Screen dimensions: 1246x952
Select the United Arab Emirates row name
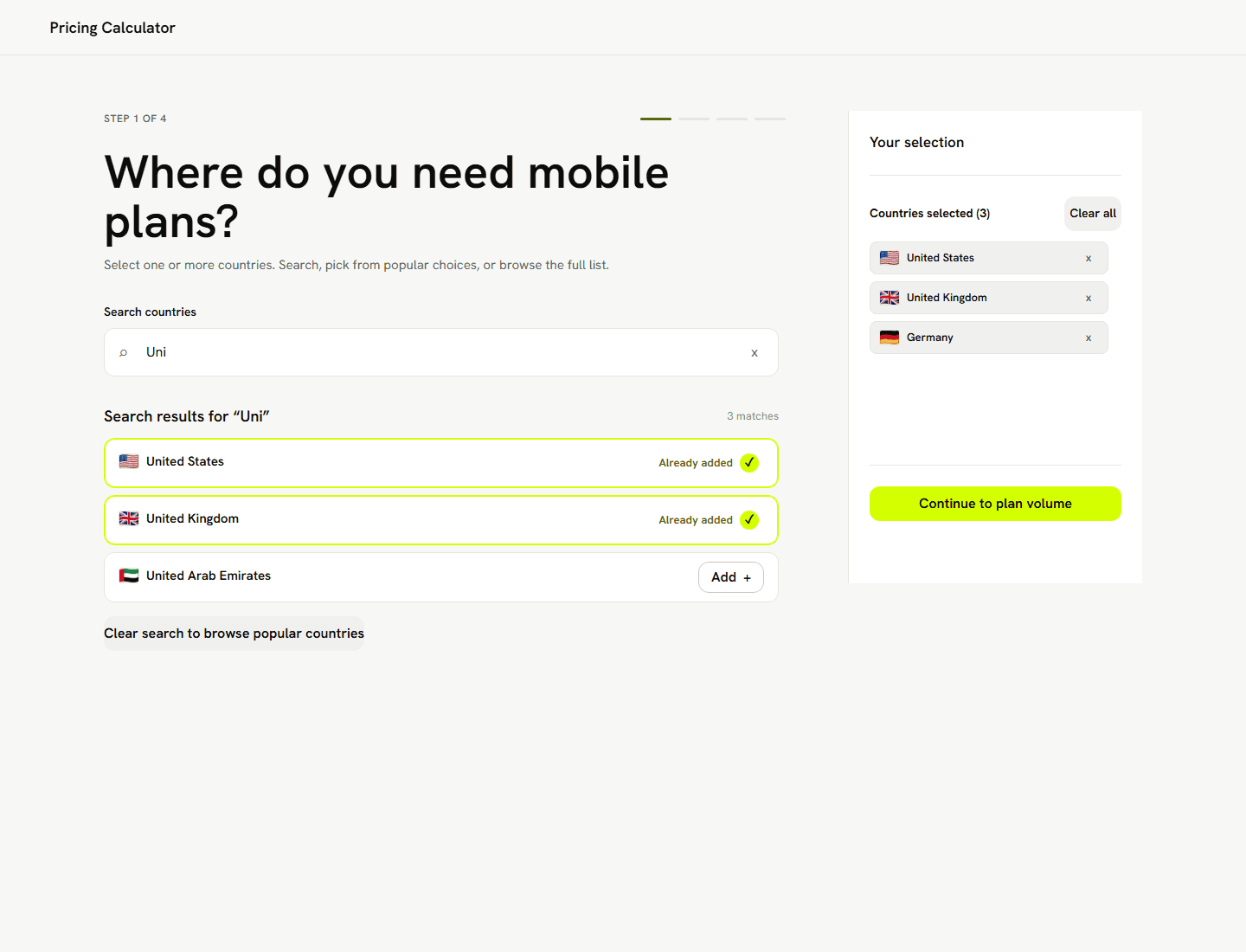click(x=209, y=576)
